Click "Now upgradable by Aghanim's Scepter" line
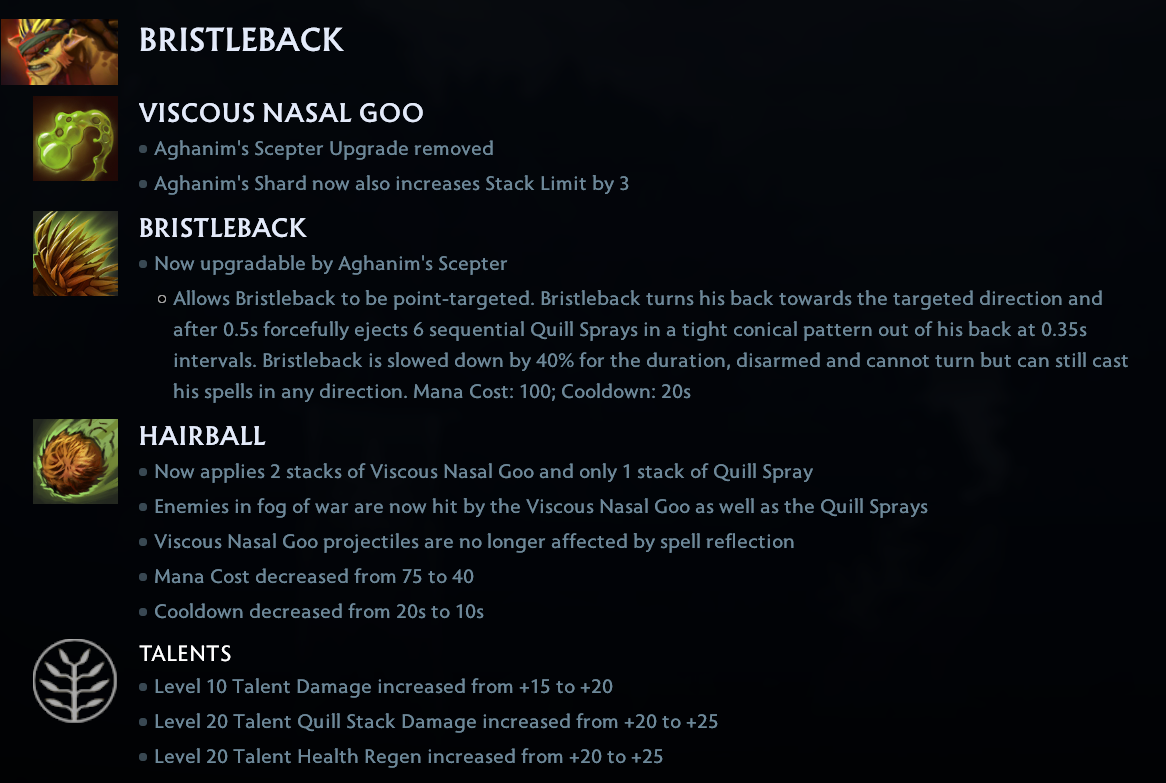The width and height of the screenshot is (1166, 783). tap(330, 264)
